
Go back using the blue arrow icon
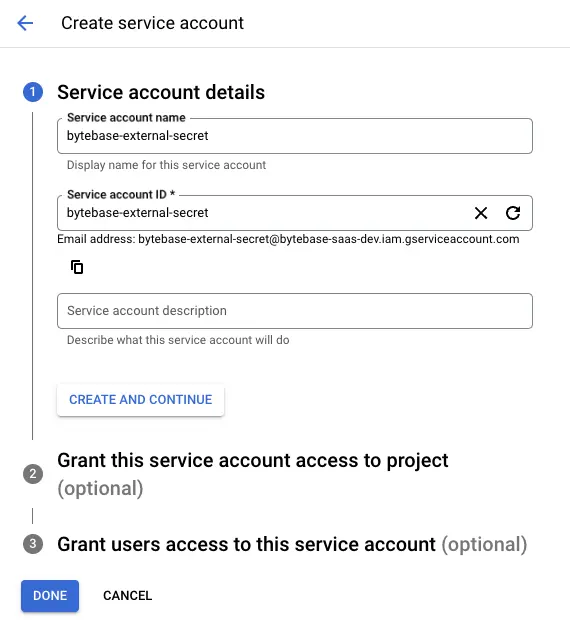pos(25,23)
